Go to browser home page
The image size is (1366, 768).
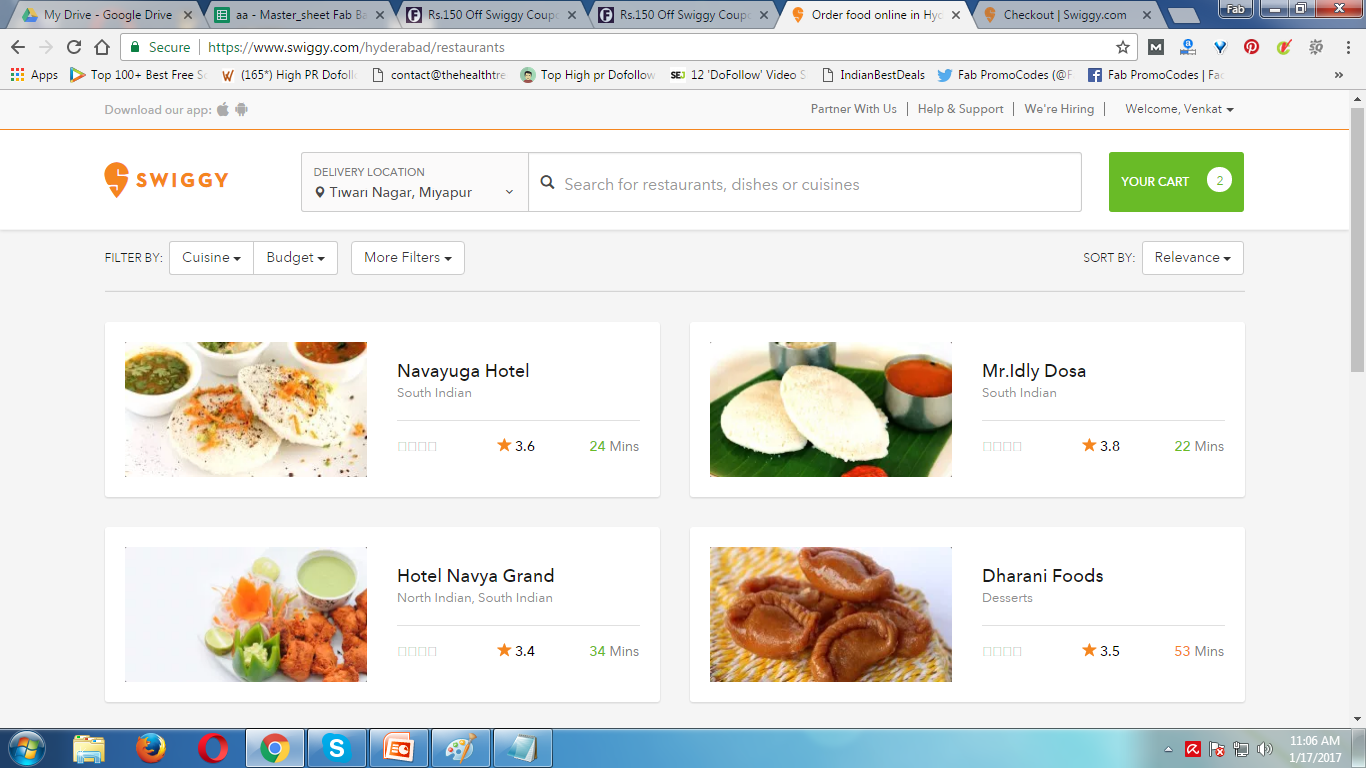click(x=102, y=47)
